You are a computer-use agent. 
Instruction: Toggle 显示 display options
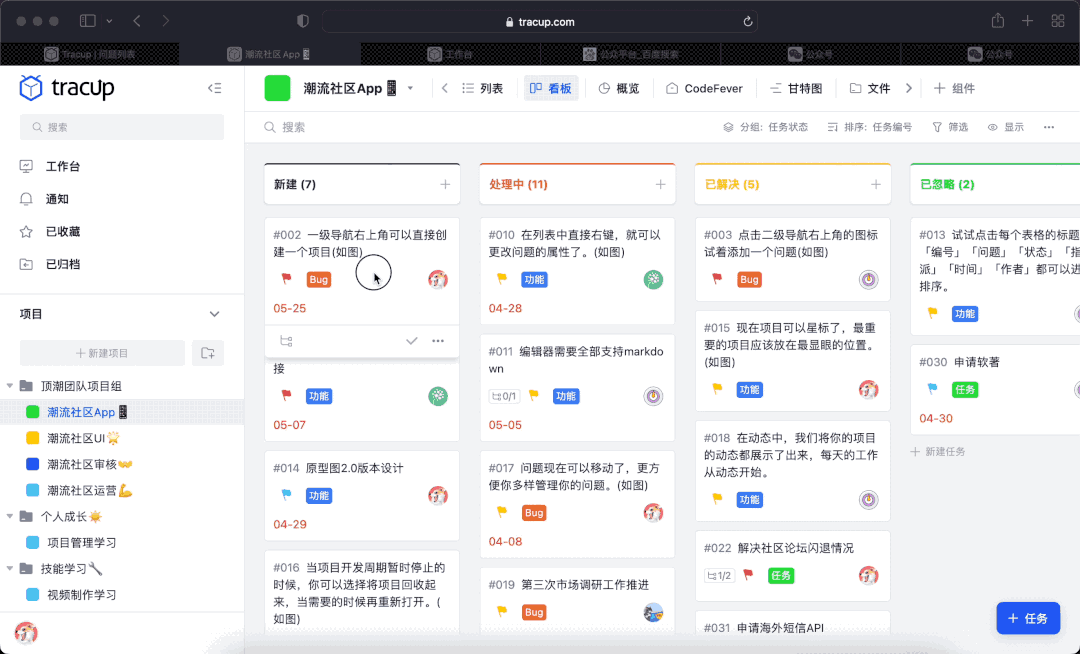[1006, 127]
